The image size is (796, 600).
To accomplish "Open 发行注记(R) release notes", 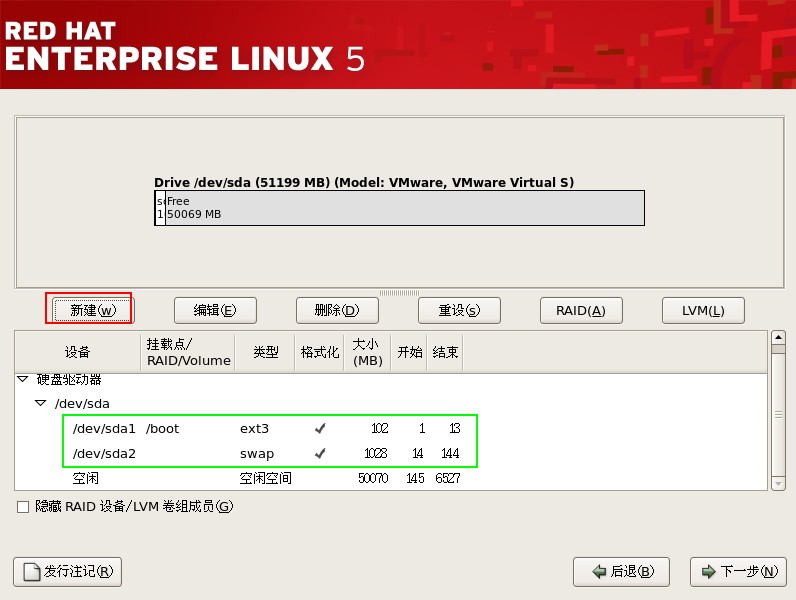I will click(x=68, y=572).
